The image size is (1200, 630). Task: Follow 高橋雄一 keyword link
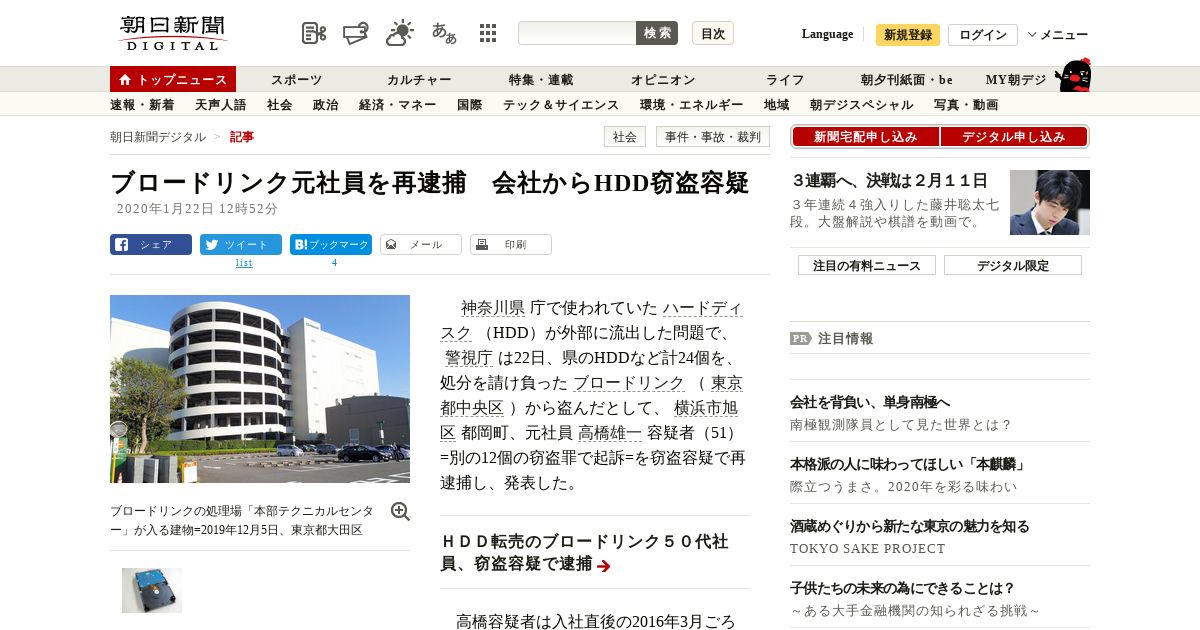point(610,433)
